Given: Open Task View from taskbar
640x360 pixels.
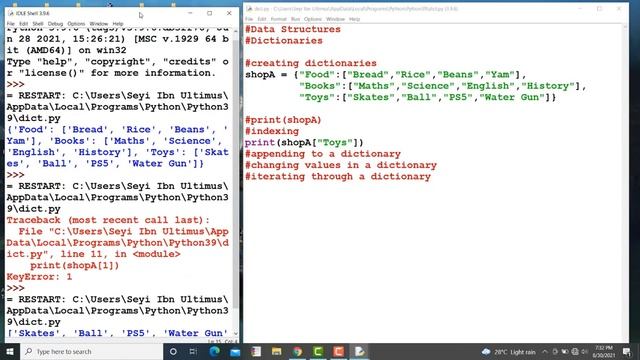Looking at the screenshot, I should (x=193, y=351).
